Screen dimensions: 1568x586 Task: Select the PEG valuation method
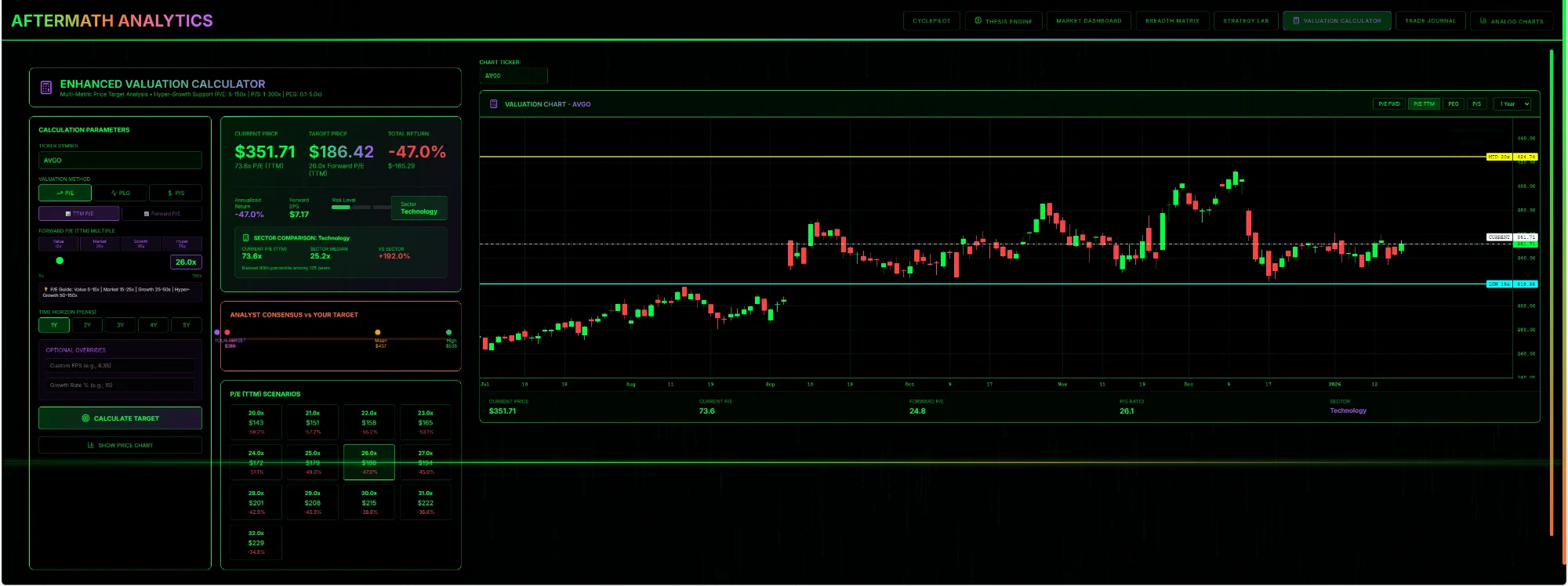[120, 193]
